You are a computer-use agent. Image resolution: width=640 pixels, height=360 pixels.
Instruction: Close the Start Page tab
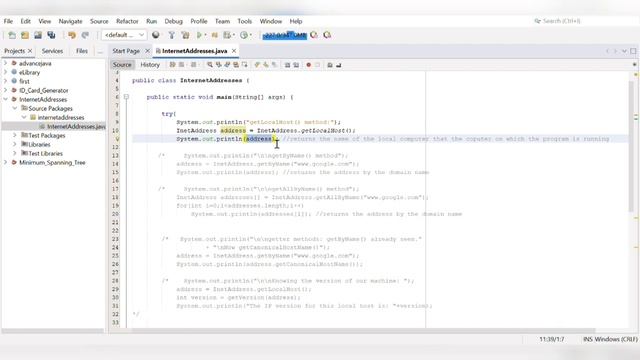click(148, 51)
